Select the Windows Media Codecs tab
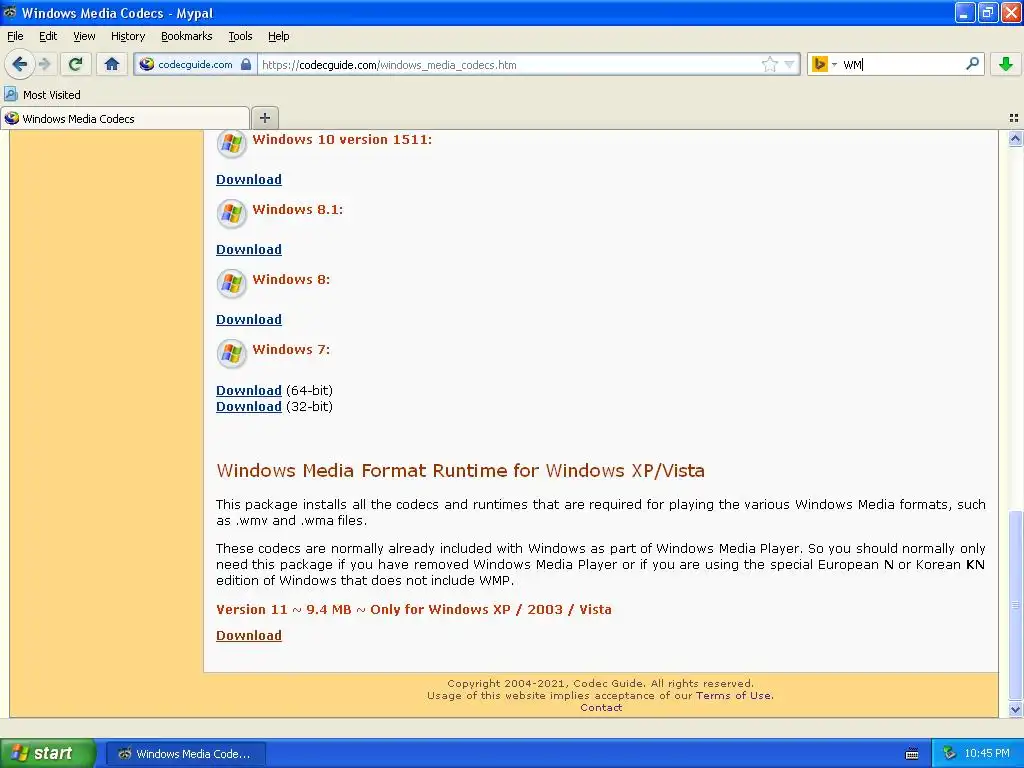 pyautogui.click(x=125, y=118)
